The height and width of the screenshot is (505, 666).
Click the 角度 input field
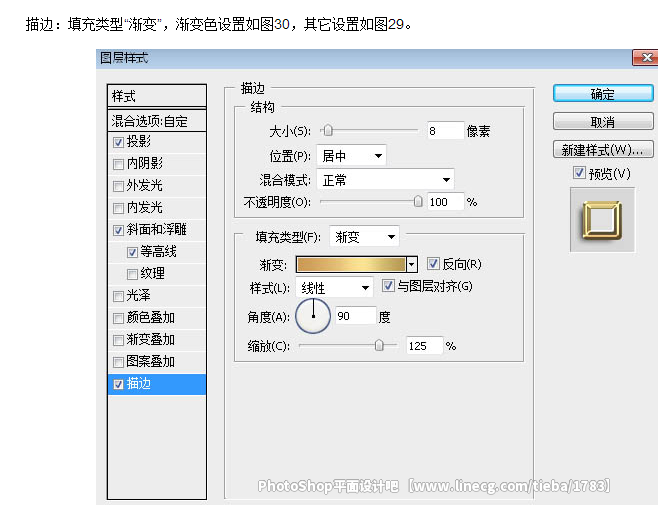click(356, 316)
